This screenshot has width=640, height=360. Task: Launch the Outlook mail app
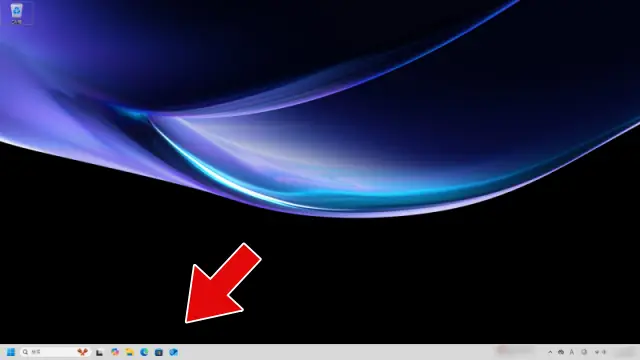pos(173,352)
